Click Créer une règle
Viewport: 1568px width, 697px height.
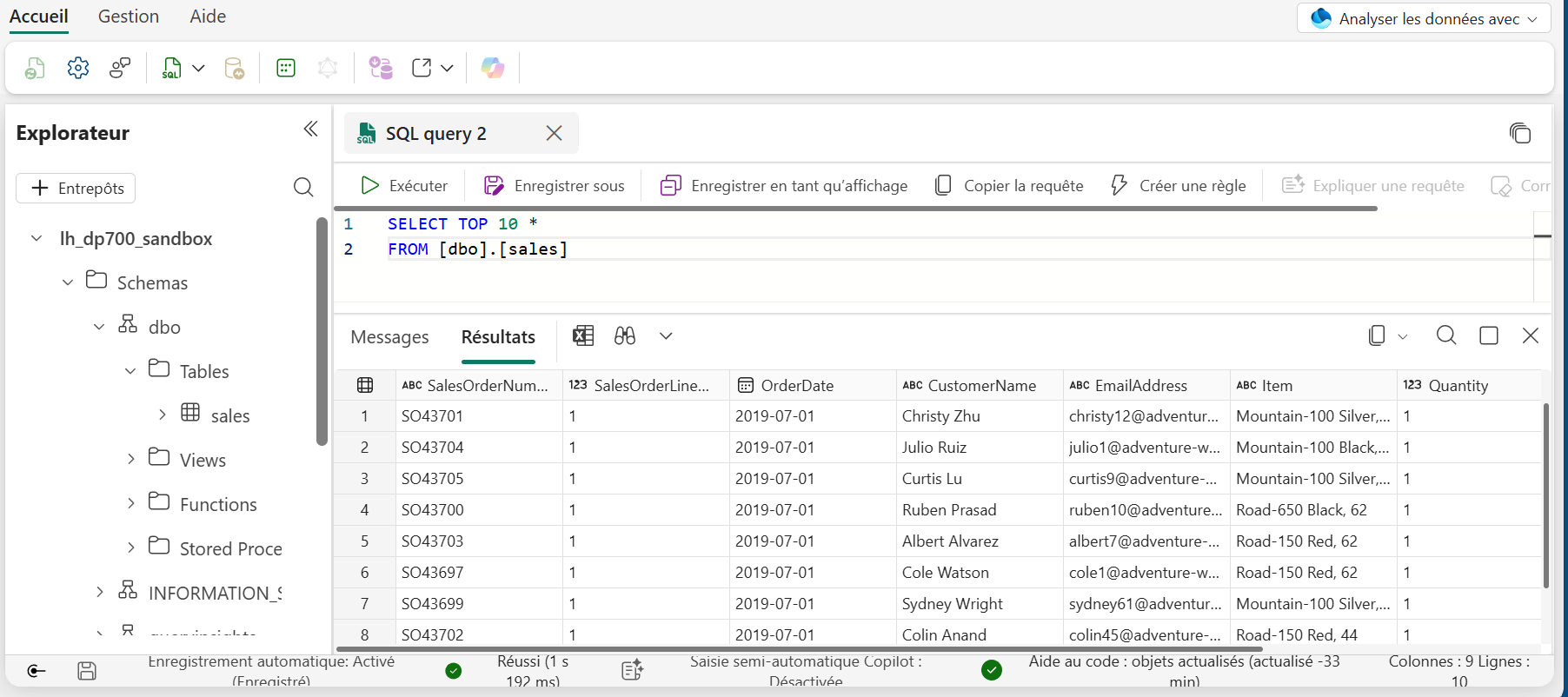[x=1179, y=185]
